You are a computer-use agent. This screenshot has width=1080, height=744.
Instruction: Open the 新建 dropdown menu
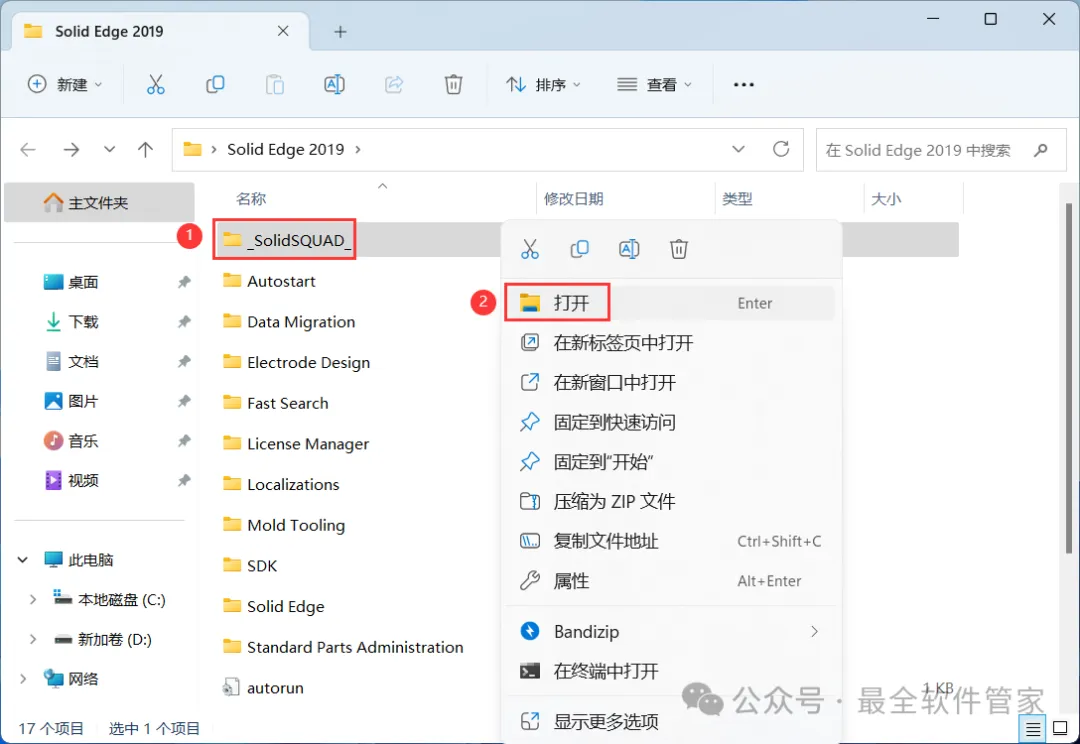click(65, 84)
